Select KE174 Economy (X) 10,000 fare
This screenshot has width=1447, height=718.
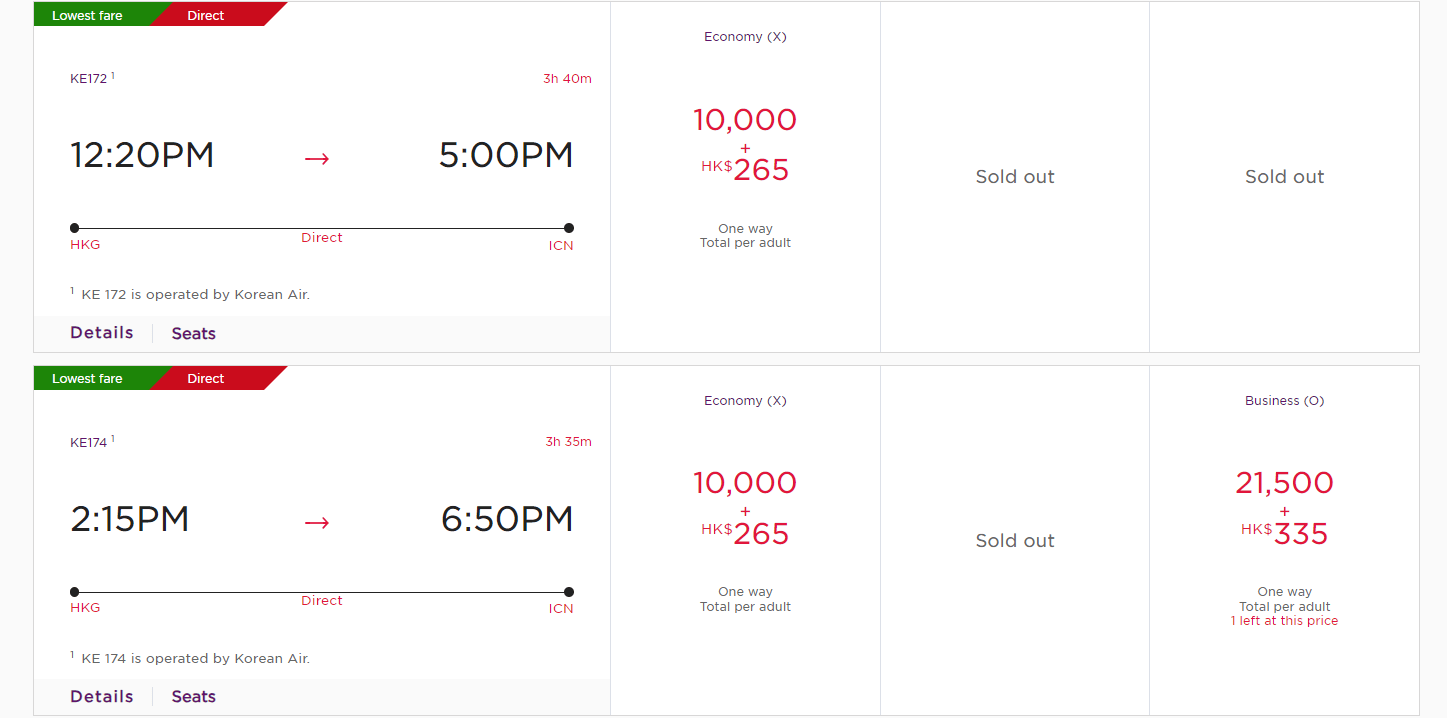pyautogui.click(x=745, y=510)
